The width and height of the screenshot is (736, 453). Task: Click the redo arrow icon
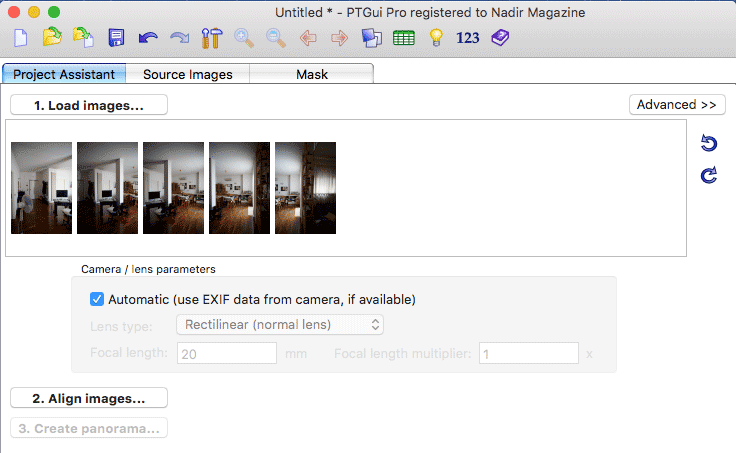[180, 38]
